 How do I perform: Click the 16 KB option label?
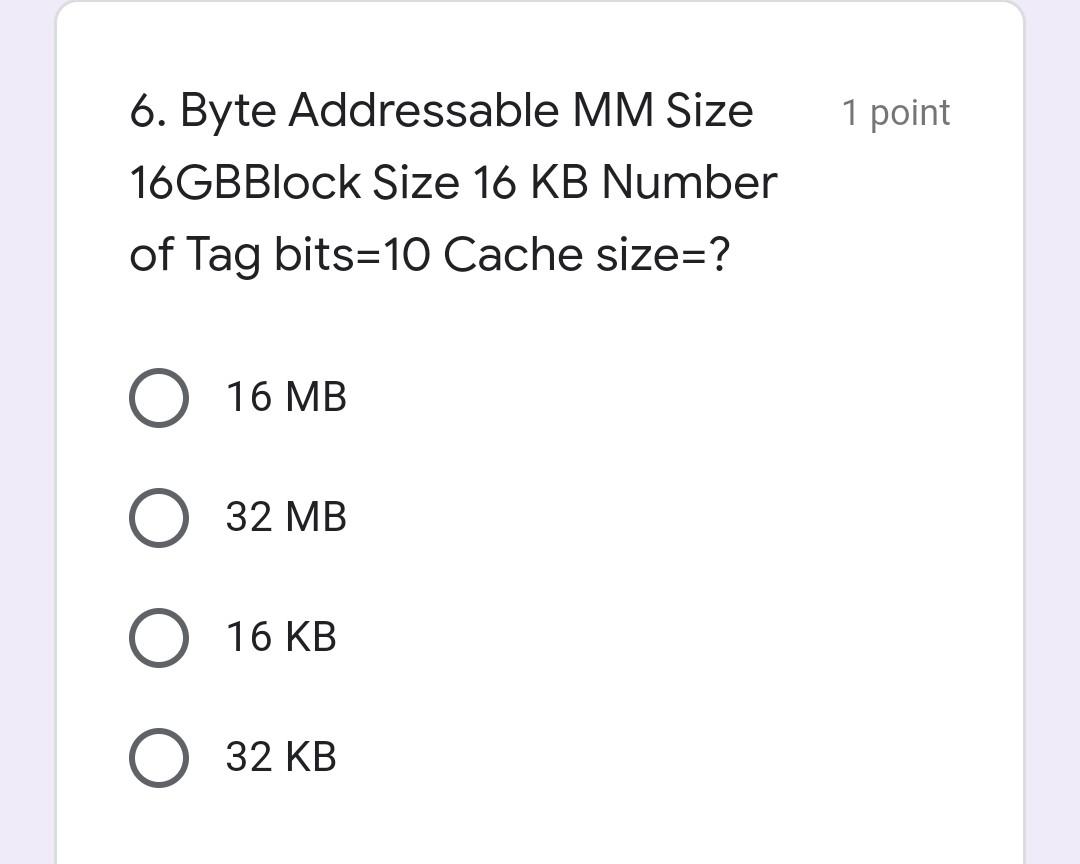[281, 637]
